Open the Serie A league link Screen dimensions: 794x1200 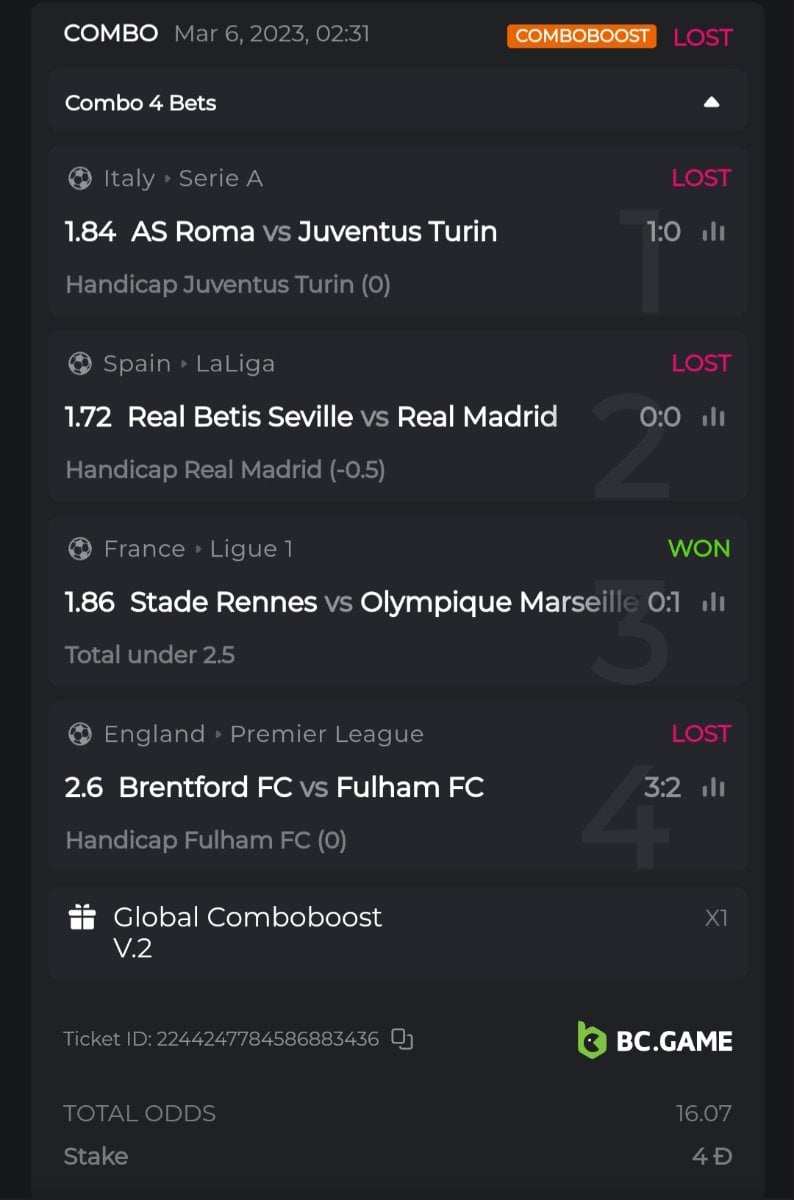[x=220, y=178]
